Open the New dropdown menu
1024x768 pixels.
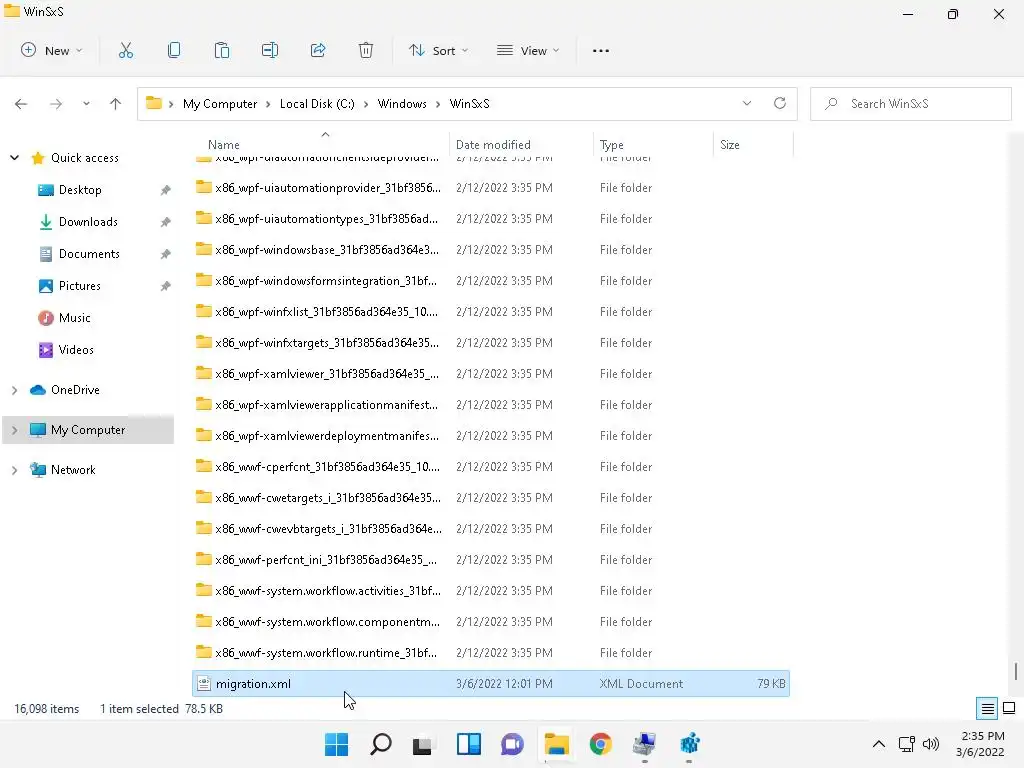tap(52, 50)
